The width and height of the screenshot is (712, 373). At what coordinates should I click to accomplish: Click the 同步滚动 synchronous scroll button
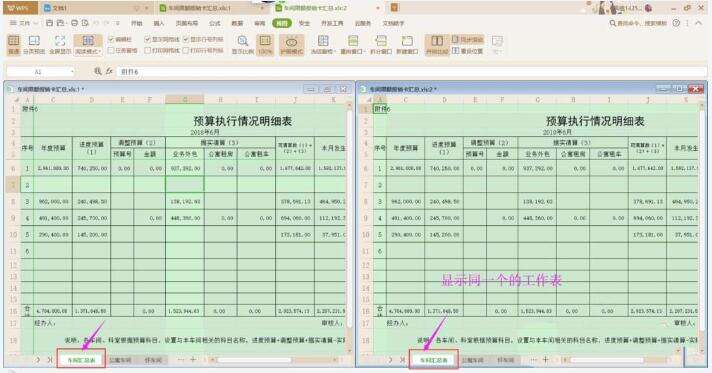tap(467, 40)
